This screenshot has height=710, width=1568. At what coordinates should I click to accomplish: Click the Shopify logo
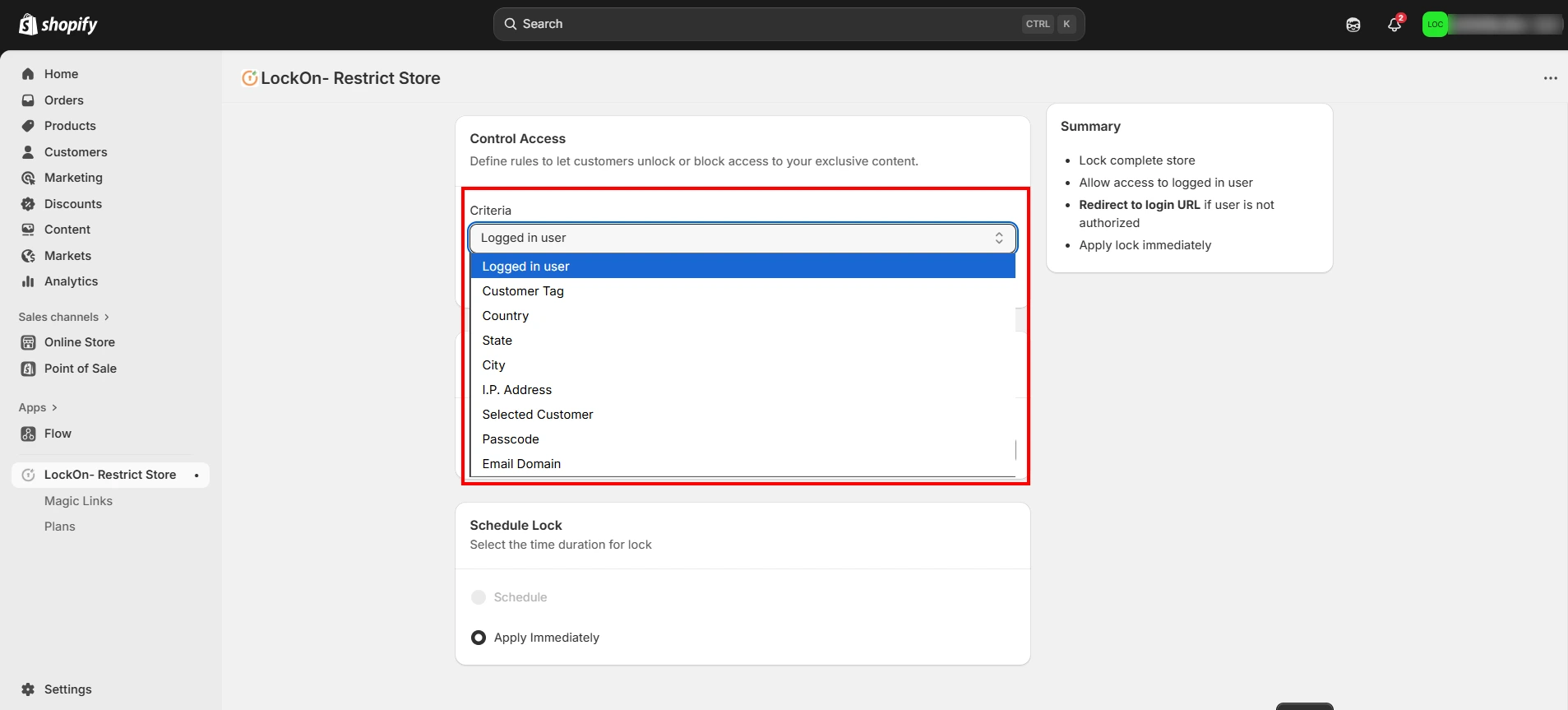[58, 25]
